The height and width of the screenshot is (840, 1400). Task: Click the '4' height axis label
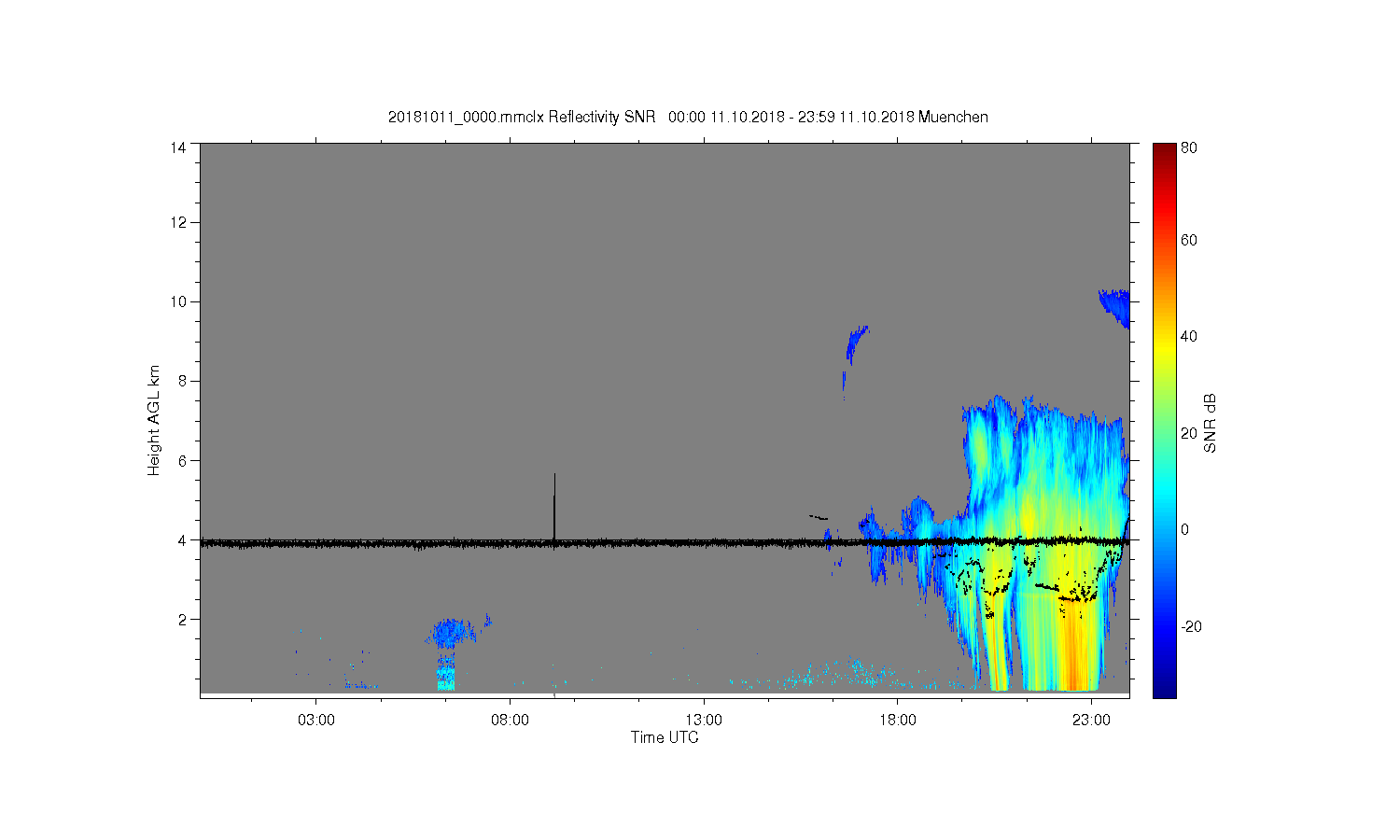click(182, 539)
